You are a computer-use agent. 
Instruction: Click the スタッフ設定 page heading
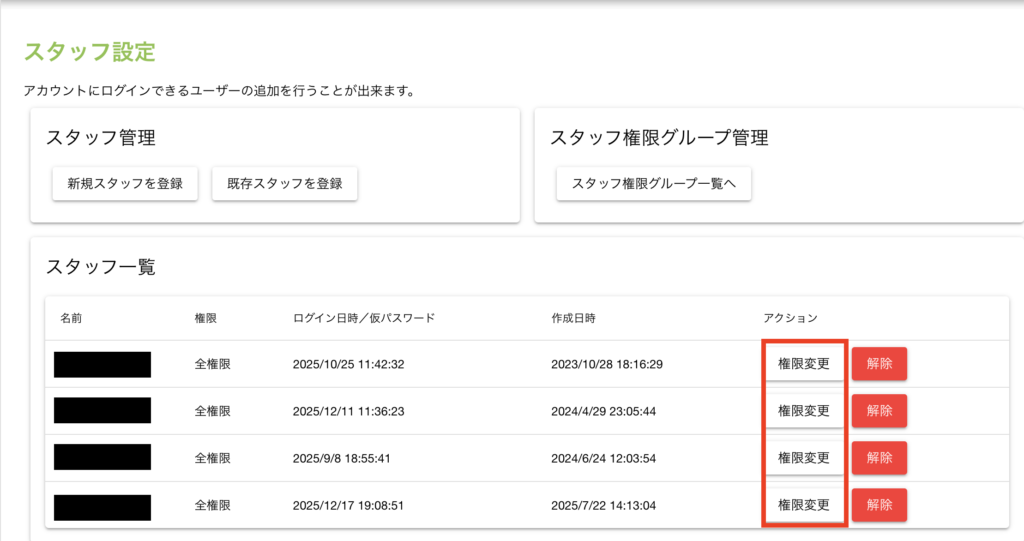click(90, 52)
